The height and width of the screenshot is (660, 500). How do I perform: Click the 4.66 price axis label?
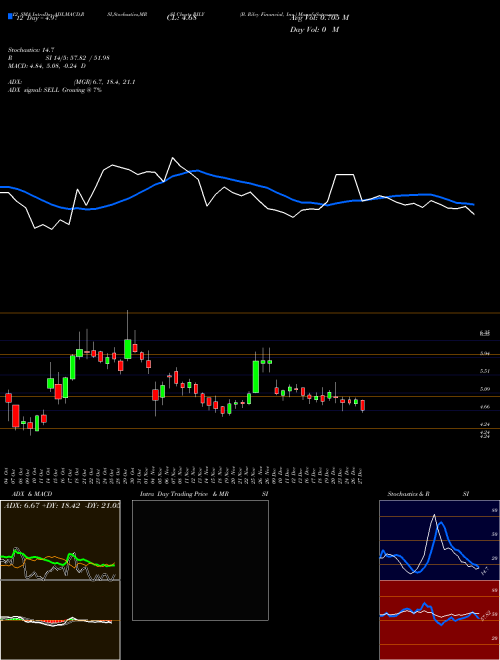pyautogui.click(x=485, y=407)
